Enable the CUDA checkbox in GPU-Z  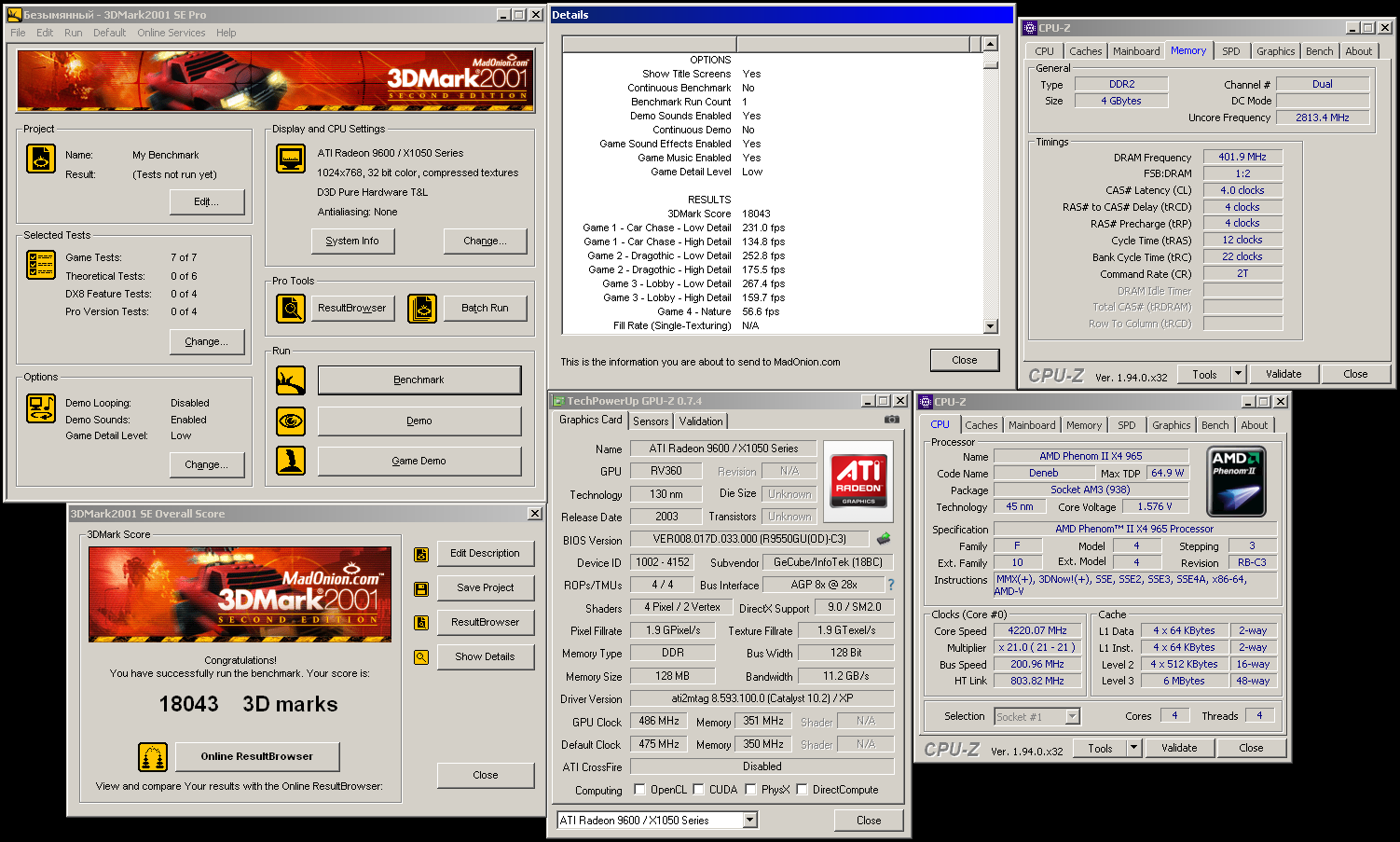pos(698,790)
